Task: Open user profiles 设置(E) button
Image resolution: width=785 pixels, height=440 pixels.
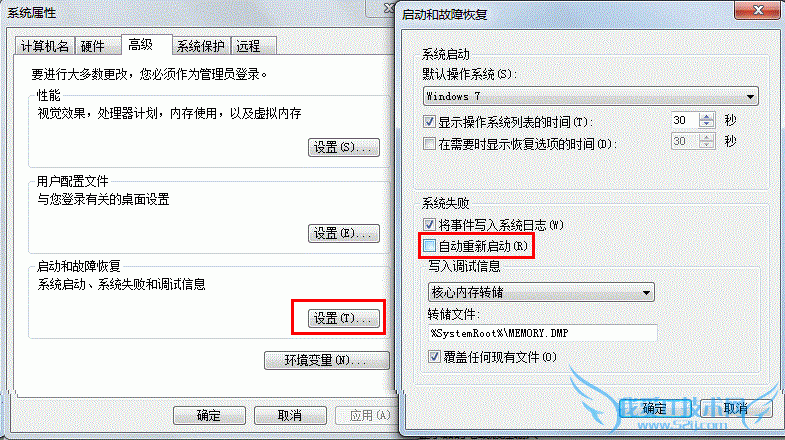Action: coord(343,233)
